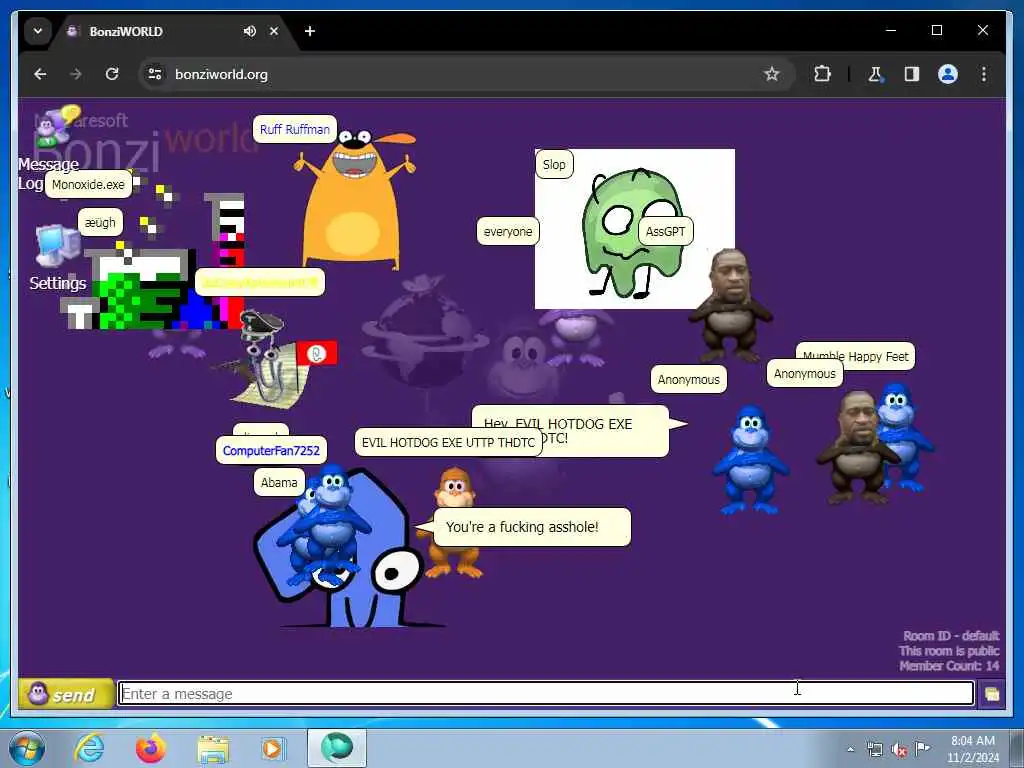The height and width of the screenshot is (768, 1024).
Task: Open the network tray icon
Action: (x=874, y=750)
